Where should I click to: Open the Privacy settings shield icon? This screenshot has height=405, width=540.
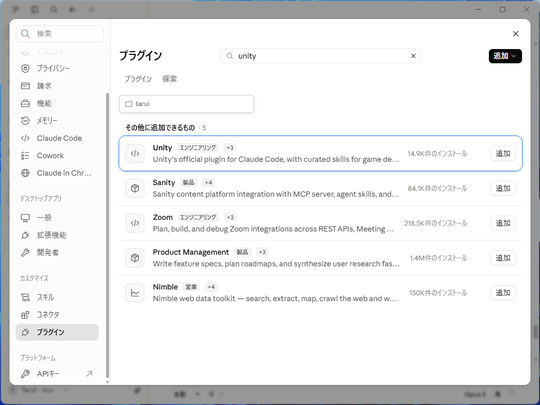(x=25, y=69)
